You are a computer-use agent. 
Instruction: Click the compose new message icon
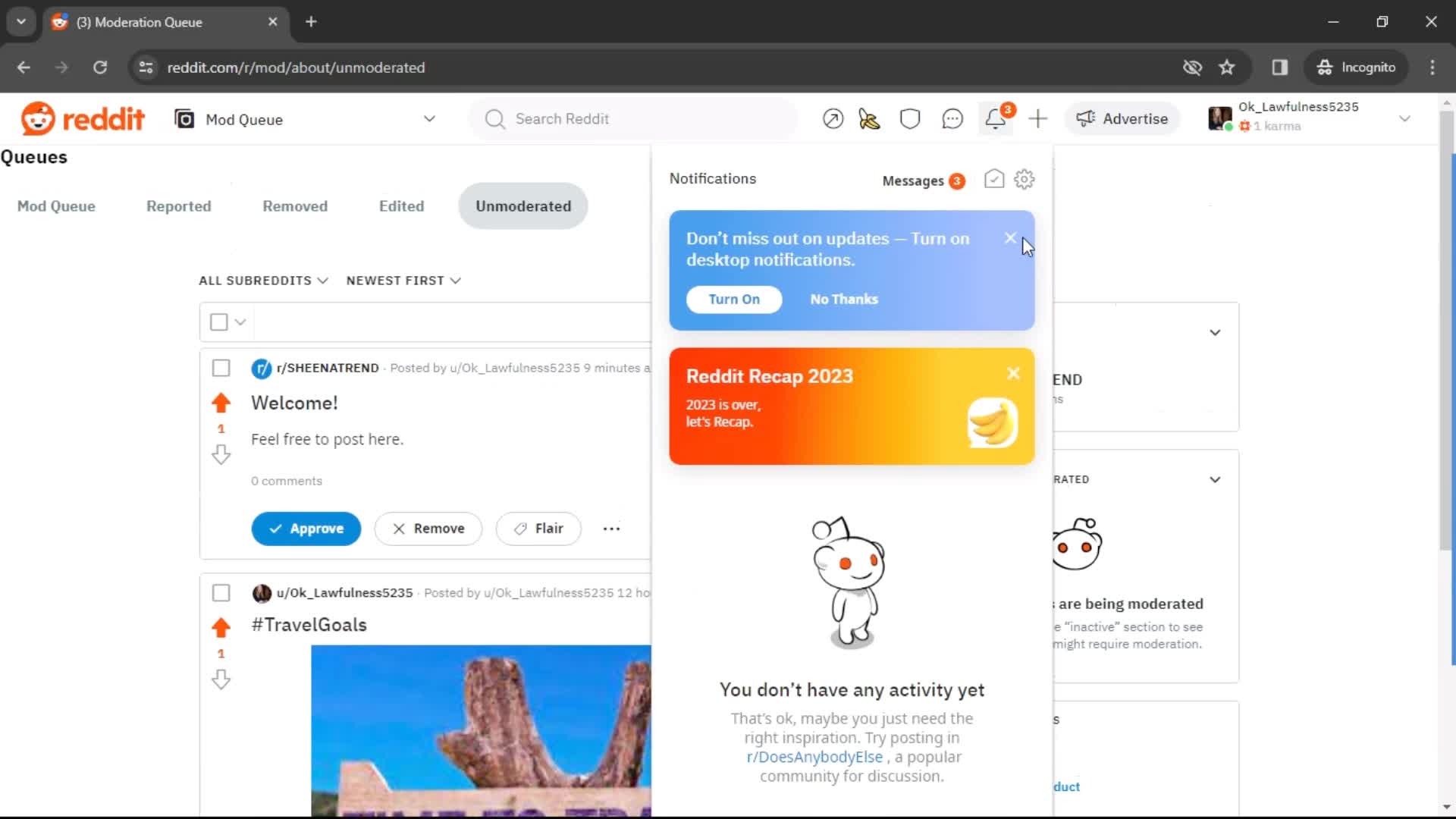[x=993, y=178]
